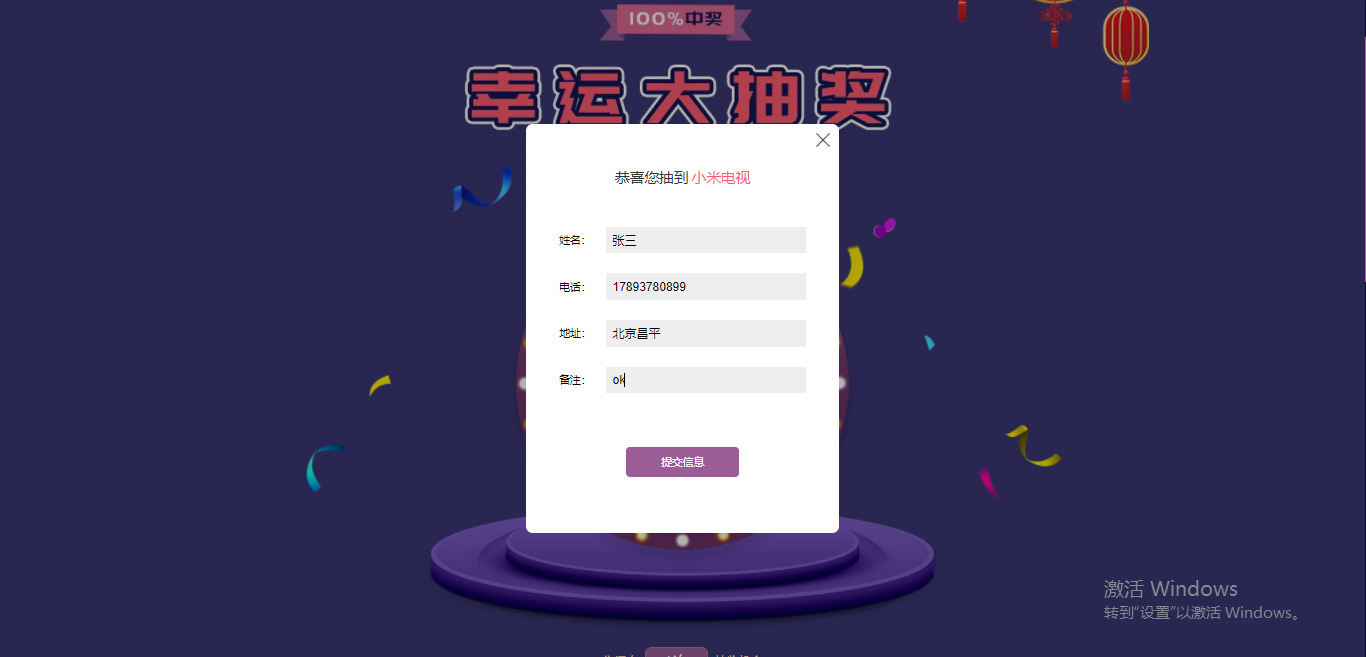1366x657 pixels.
Task: Select the 地址 address input field
Action: click(x=706, y=333)
